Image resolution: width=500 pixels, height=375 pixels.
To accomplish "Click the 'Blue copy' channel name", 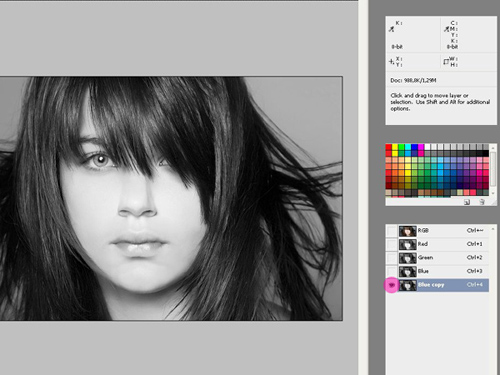I will (x=431, y=285).
